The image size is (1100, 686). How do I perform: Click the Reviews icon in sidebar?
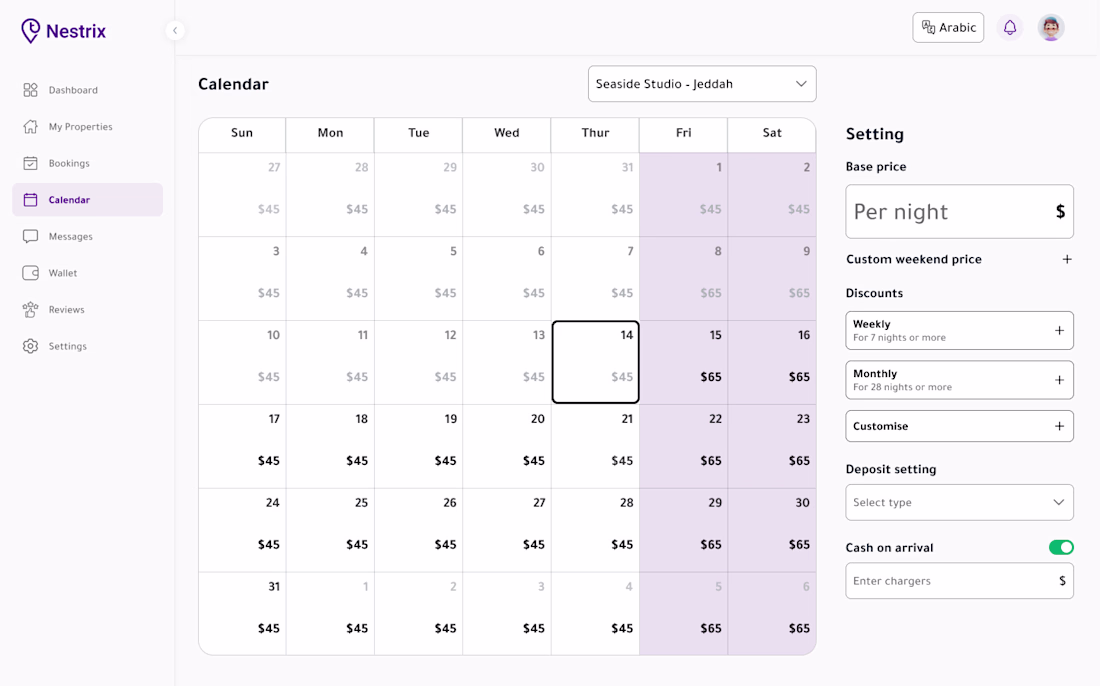(x=30, y=309)
